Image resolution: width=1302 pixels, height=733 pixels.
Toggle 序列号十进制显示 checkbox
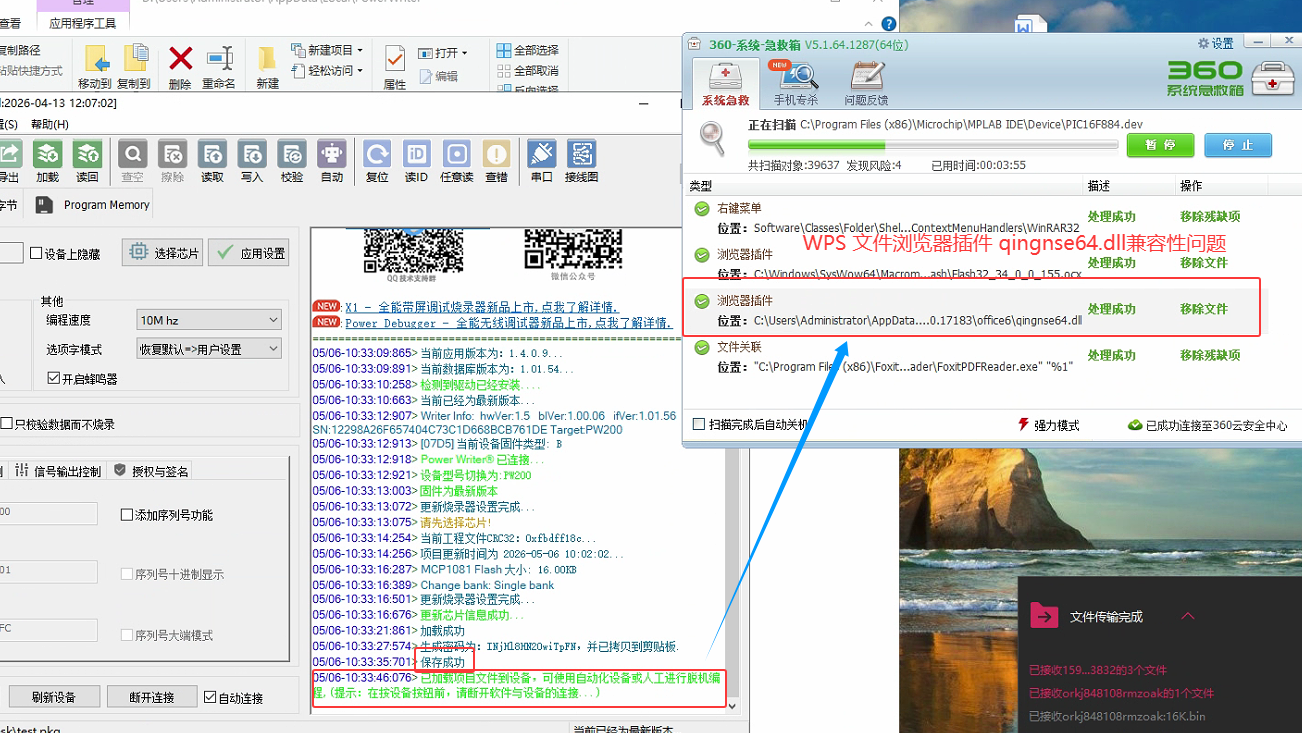coord(127,574)
